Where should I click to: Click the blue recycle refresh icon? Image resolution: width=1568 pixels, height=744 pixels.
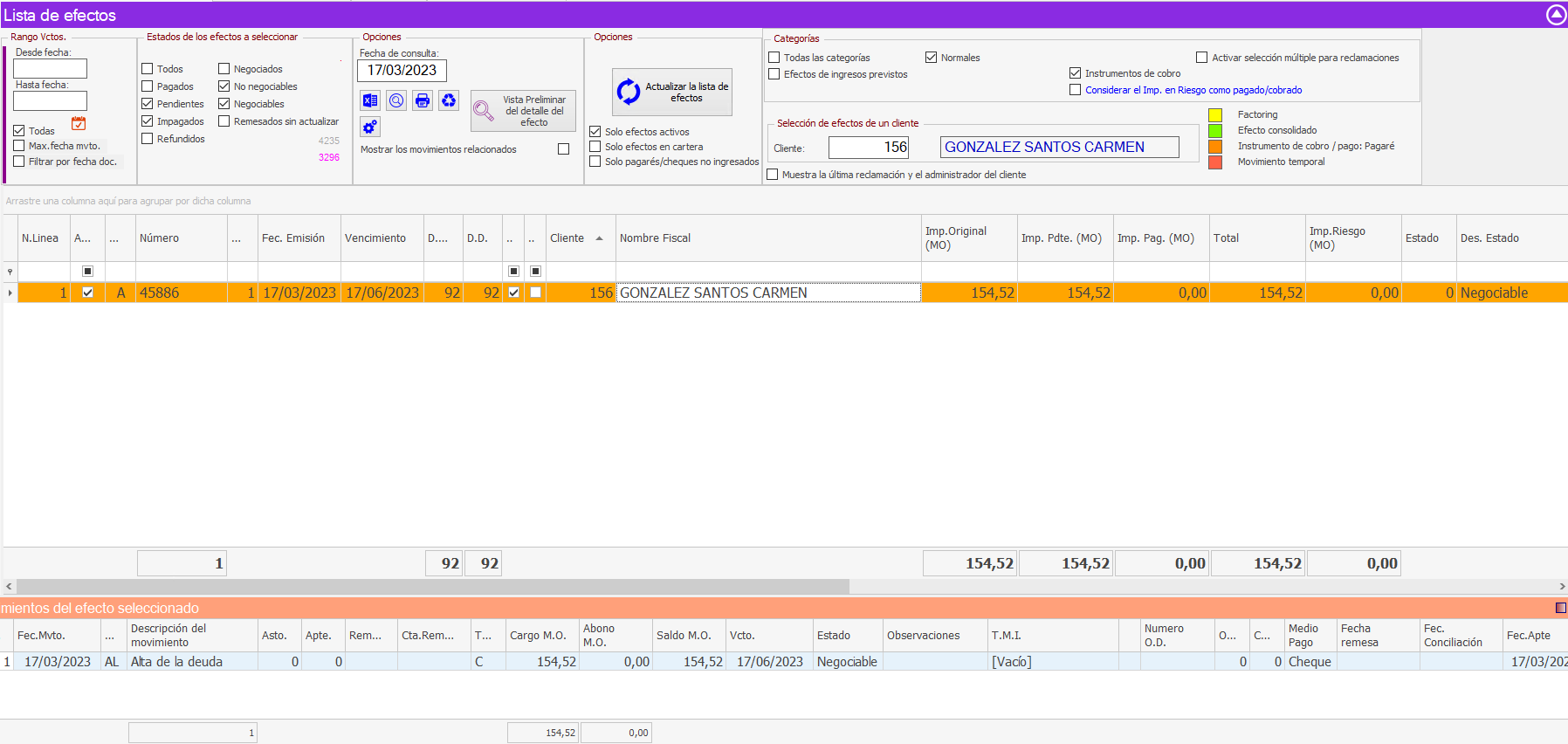tap(449, 100)
